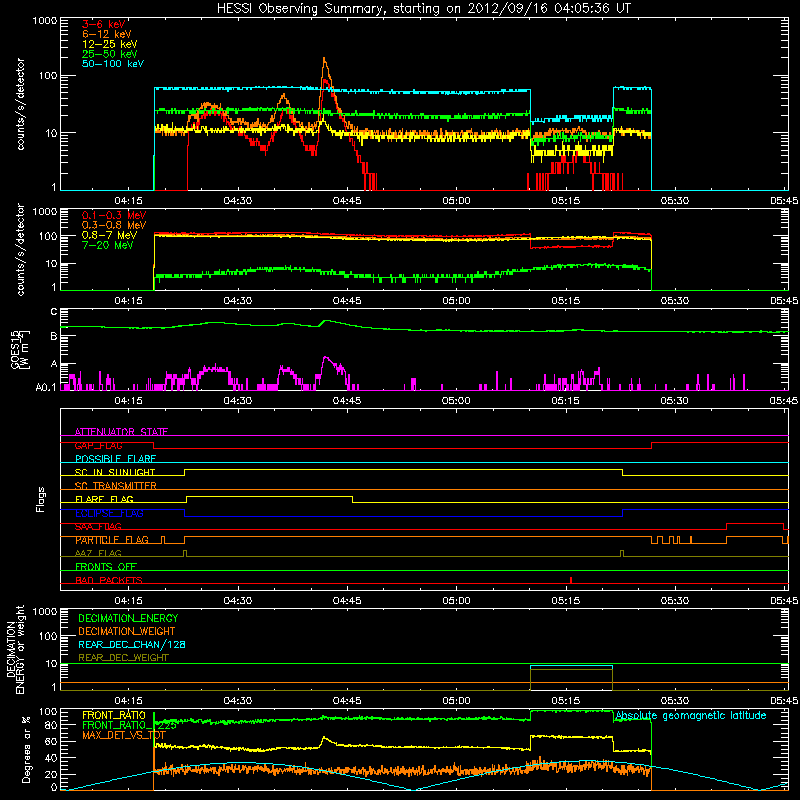Click the FLARE_FLAG label
800x800 pixels.
tap(104, 499)
